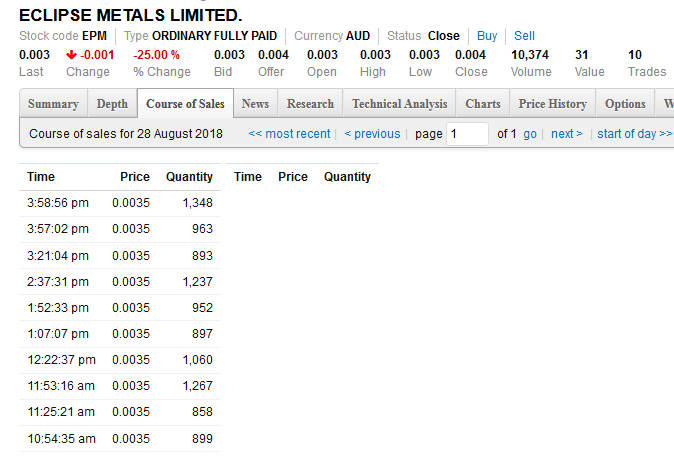Select the 3:58:56 pm trade time
Image resolution: width=674 pixels, height=460 pixels.
coord(58,203)
